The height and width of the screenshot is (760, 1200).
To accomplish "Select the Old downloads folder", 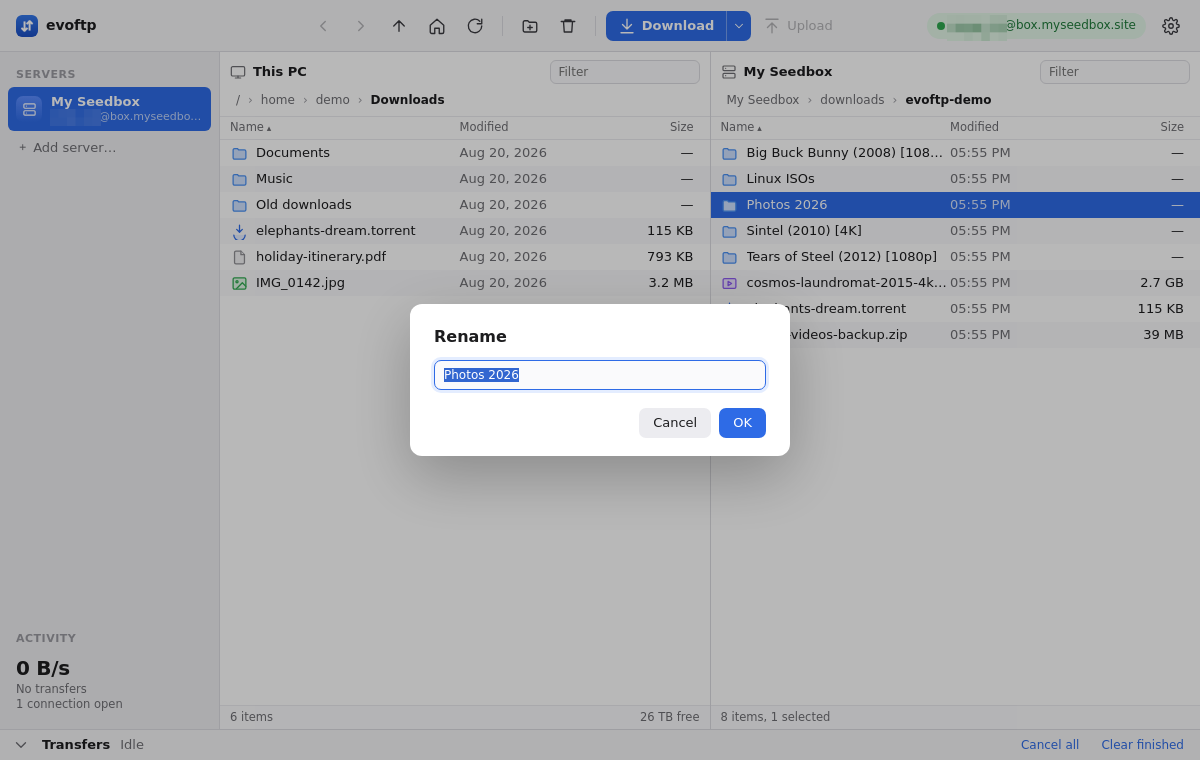I will [465, 205].
